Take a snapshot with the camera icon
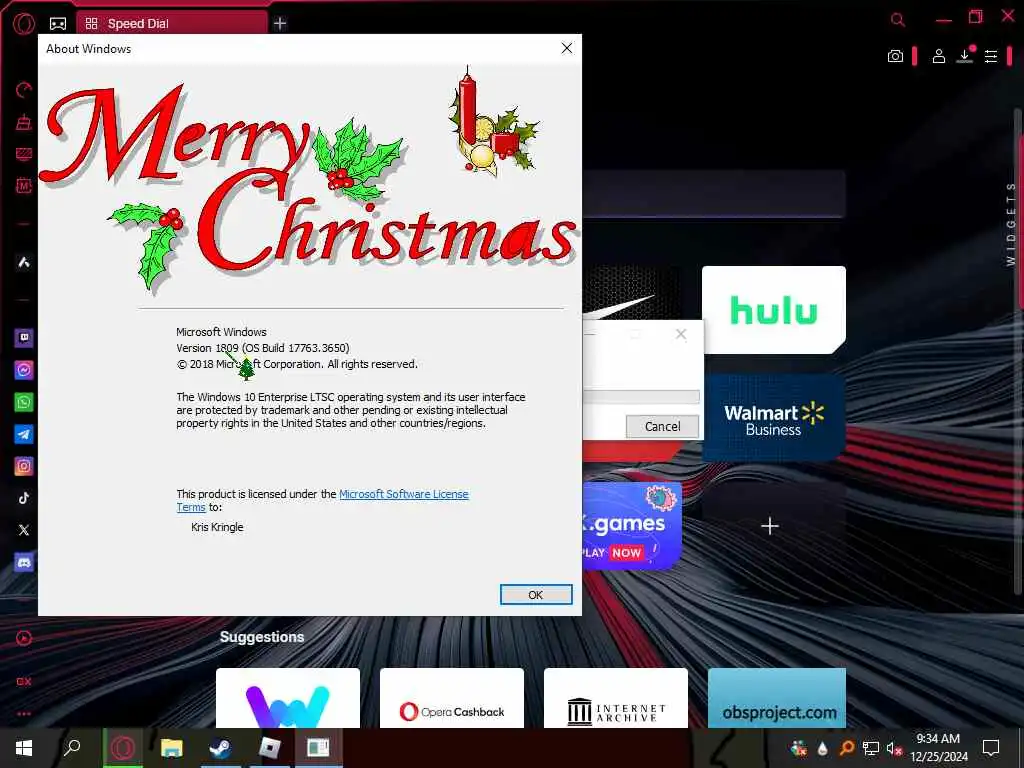Screen dimensions: 1024x768 coord(895,56)
